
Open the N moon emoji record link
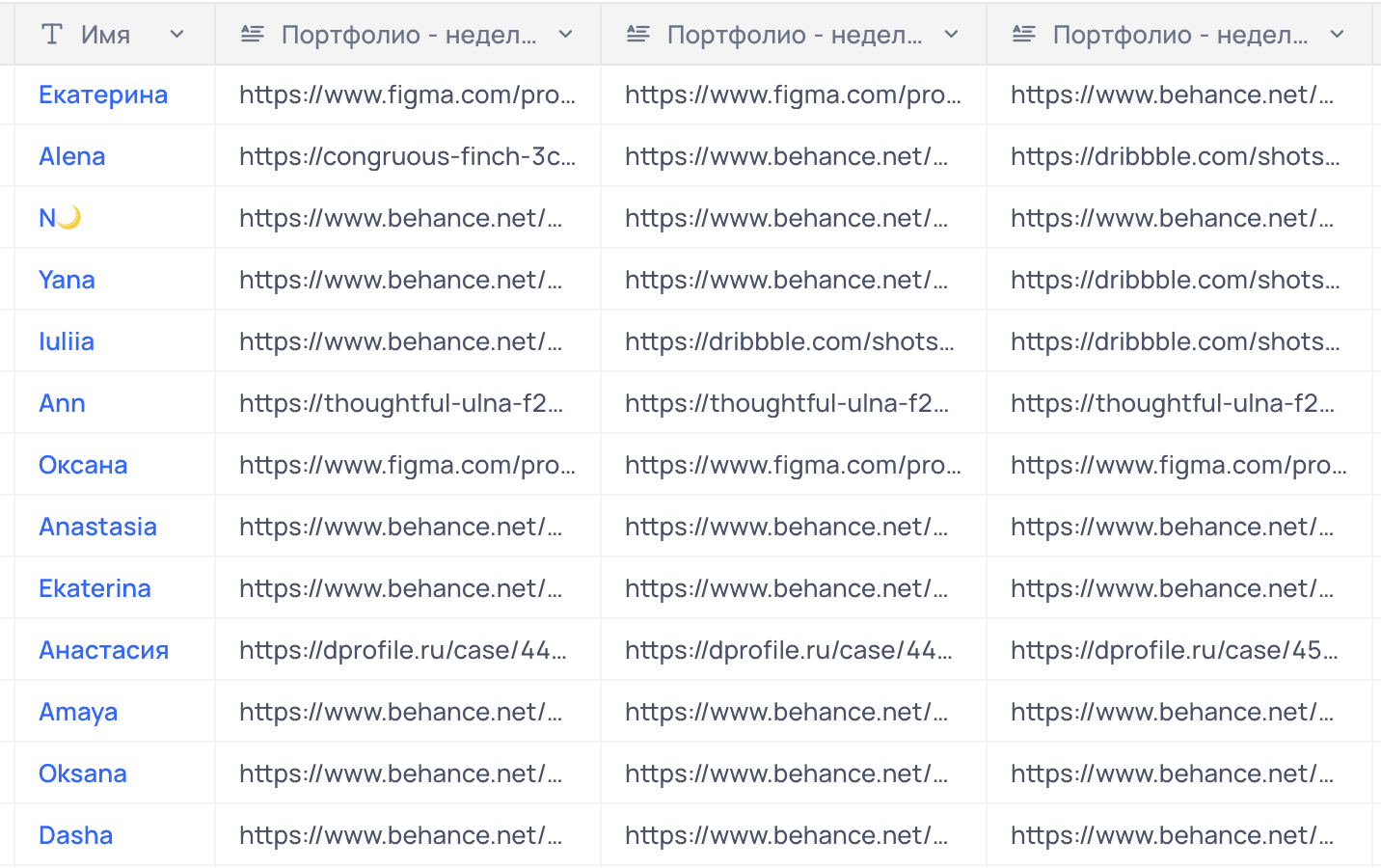coord(60,218)
